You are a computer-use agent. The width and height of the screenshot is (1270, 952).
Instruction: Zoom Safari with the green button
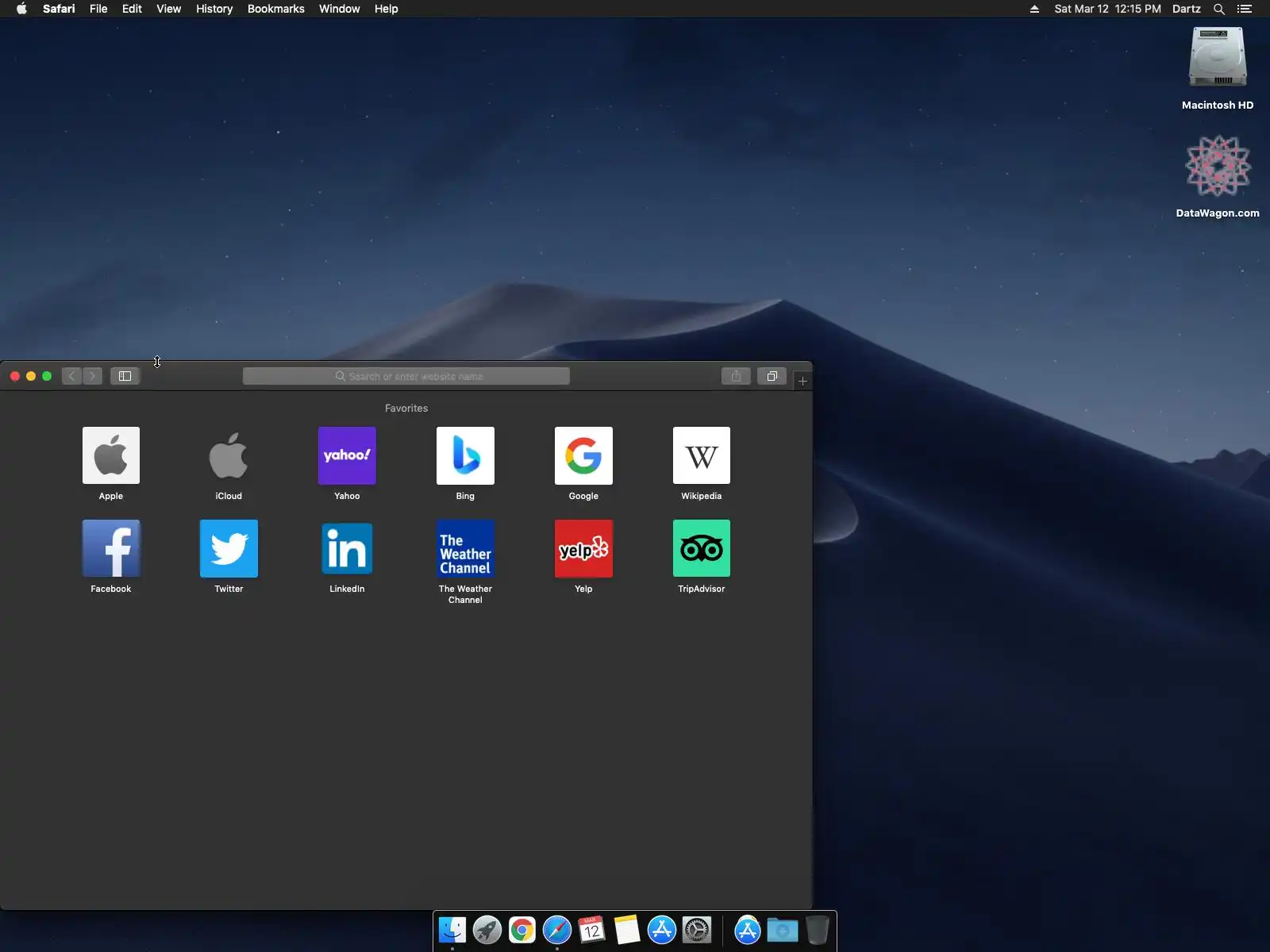coord(47,376)
